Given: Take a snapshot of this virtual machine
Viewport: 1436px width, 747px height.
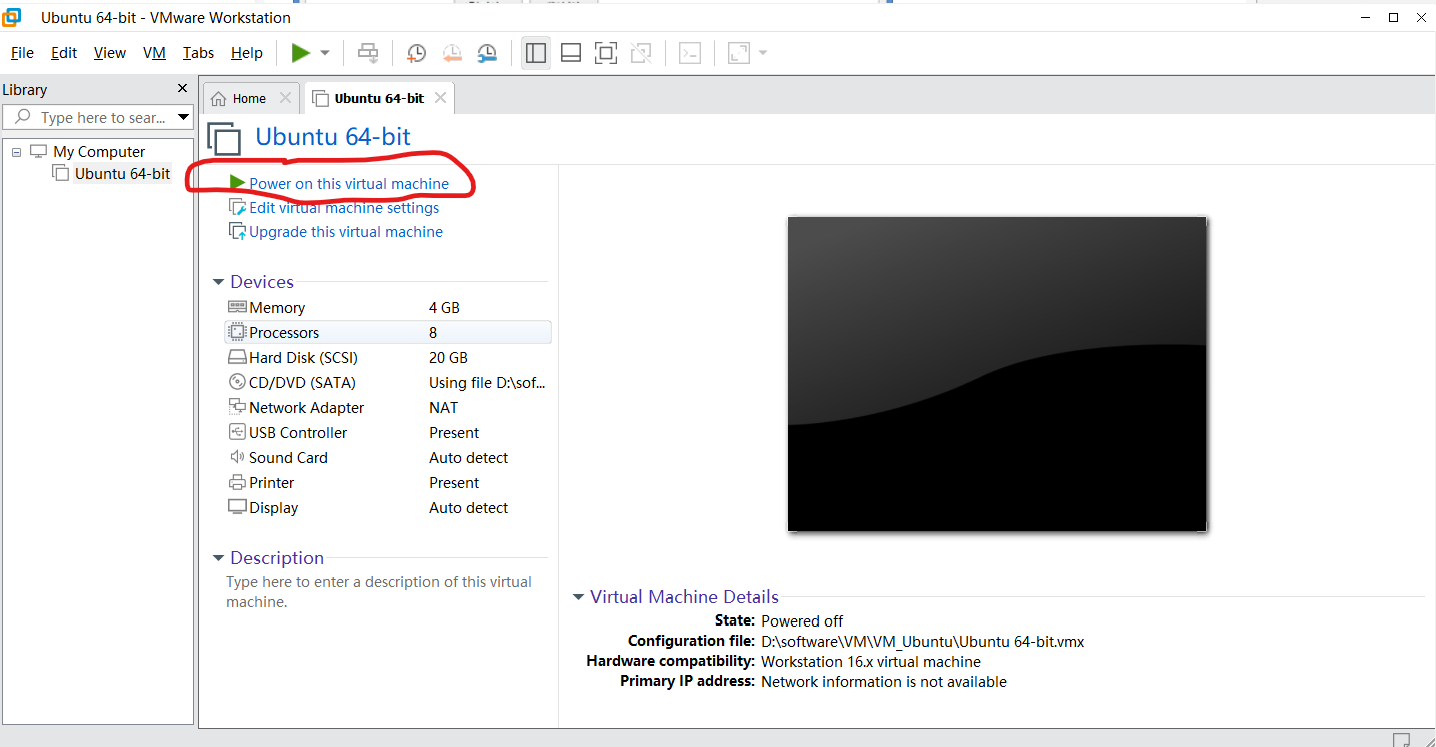Looking at the screenshot, I should [417, 53].
